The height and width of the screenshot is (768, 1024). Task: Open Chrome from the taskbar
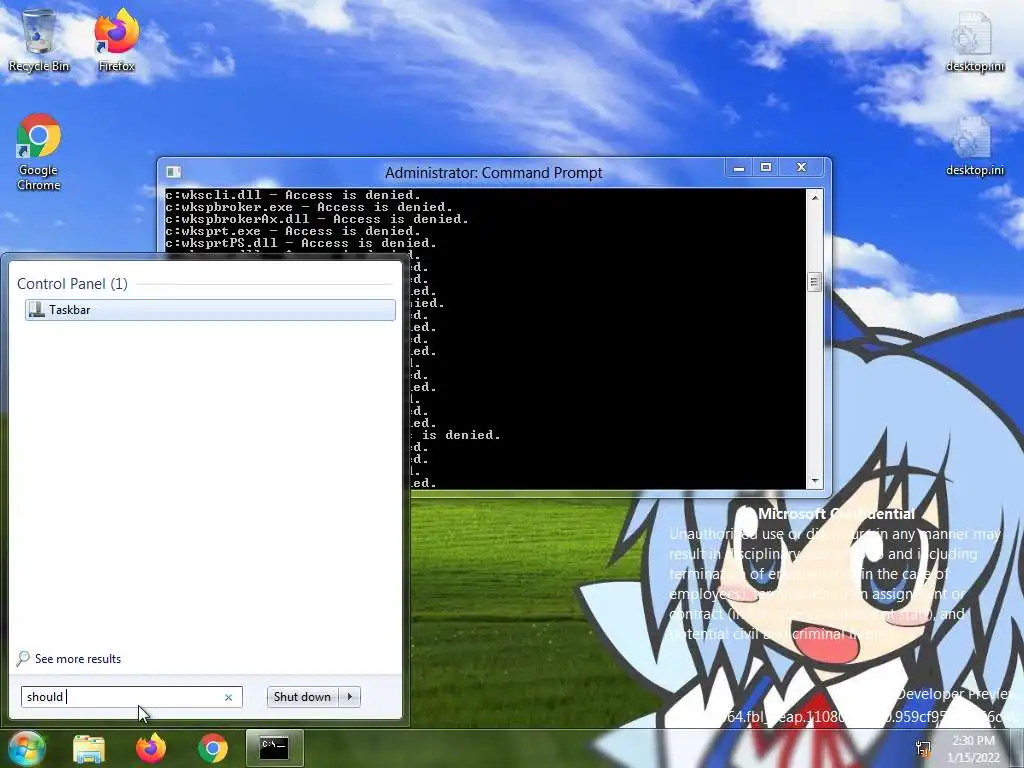213,748
